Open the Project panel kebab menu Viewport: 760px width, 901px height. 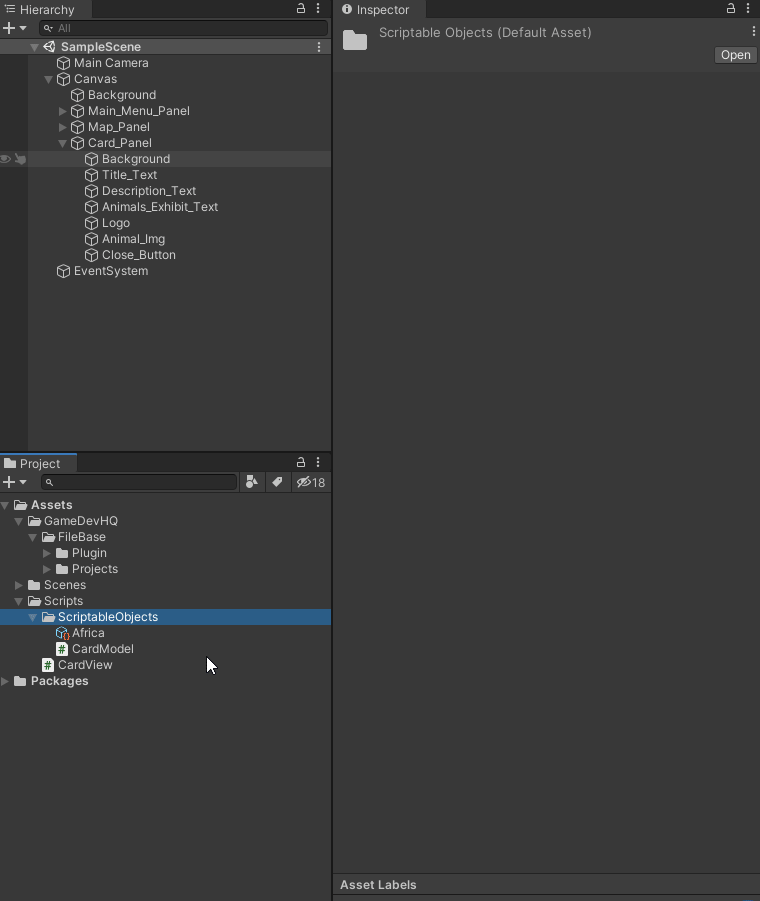318,462
